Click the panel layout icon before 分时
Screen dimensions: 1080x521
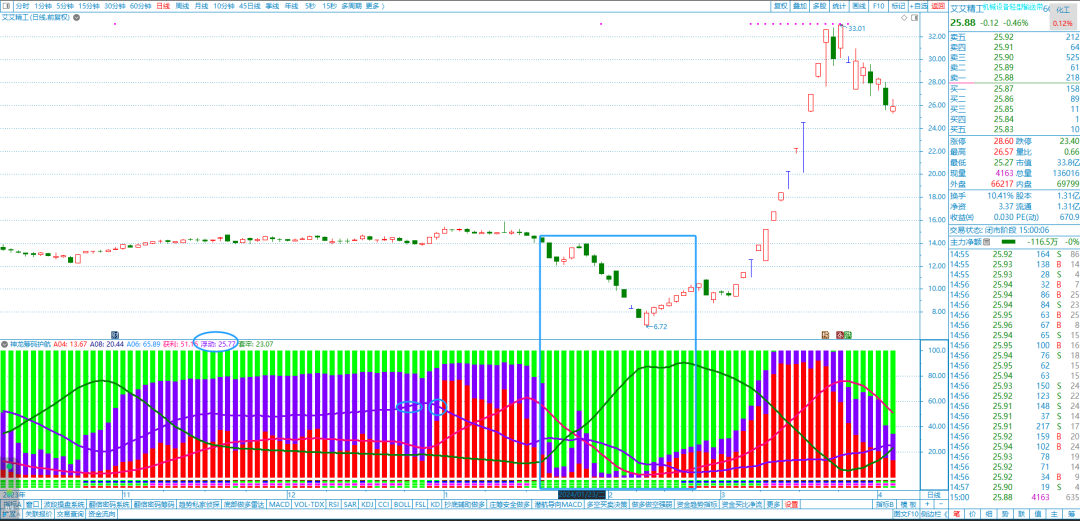[6, 6]
